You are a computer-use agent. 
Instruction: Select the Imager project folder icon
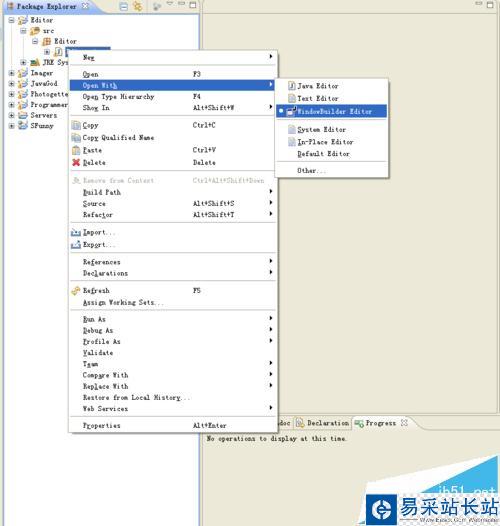23,73
